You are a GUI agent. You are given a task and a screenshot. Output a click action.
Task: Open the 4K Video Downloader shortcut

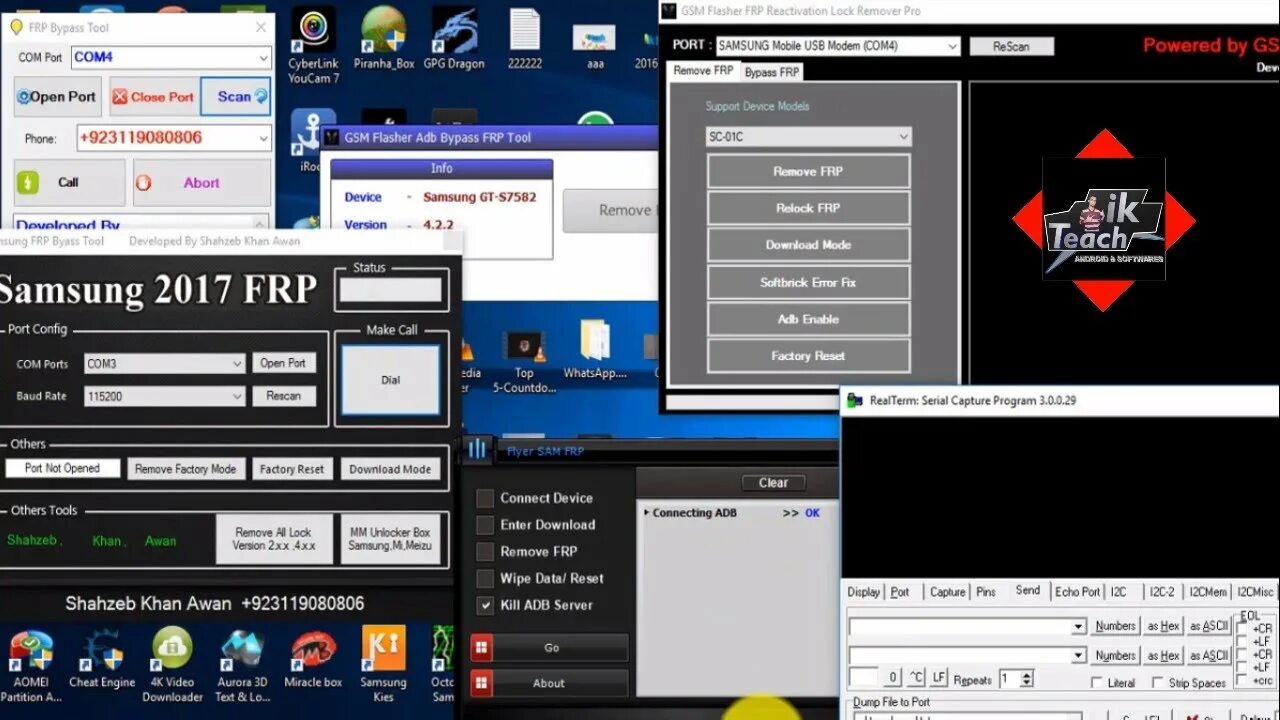coord(172,665)
